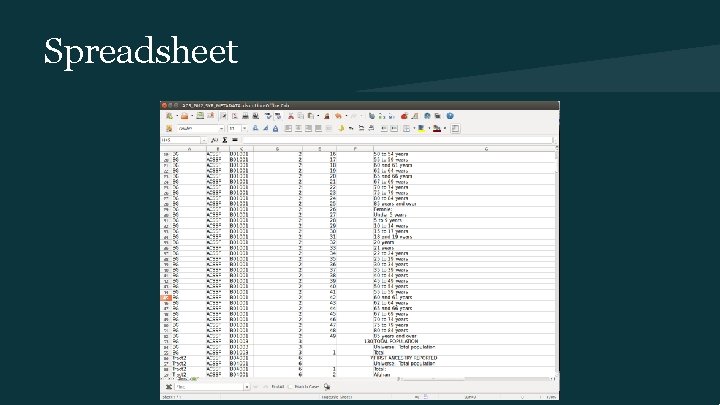Create a new spreadsheet document
Image resolution: width=720 pixels, height=405 pixels.
point(169,116)
